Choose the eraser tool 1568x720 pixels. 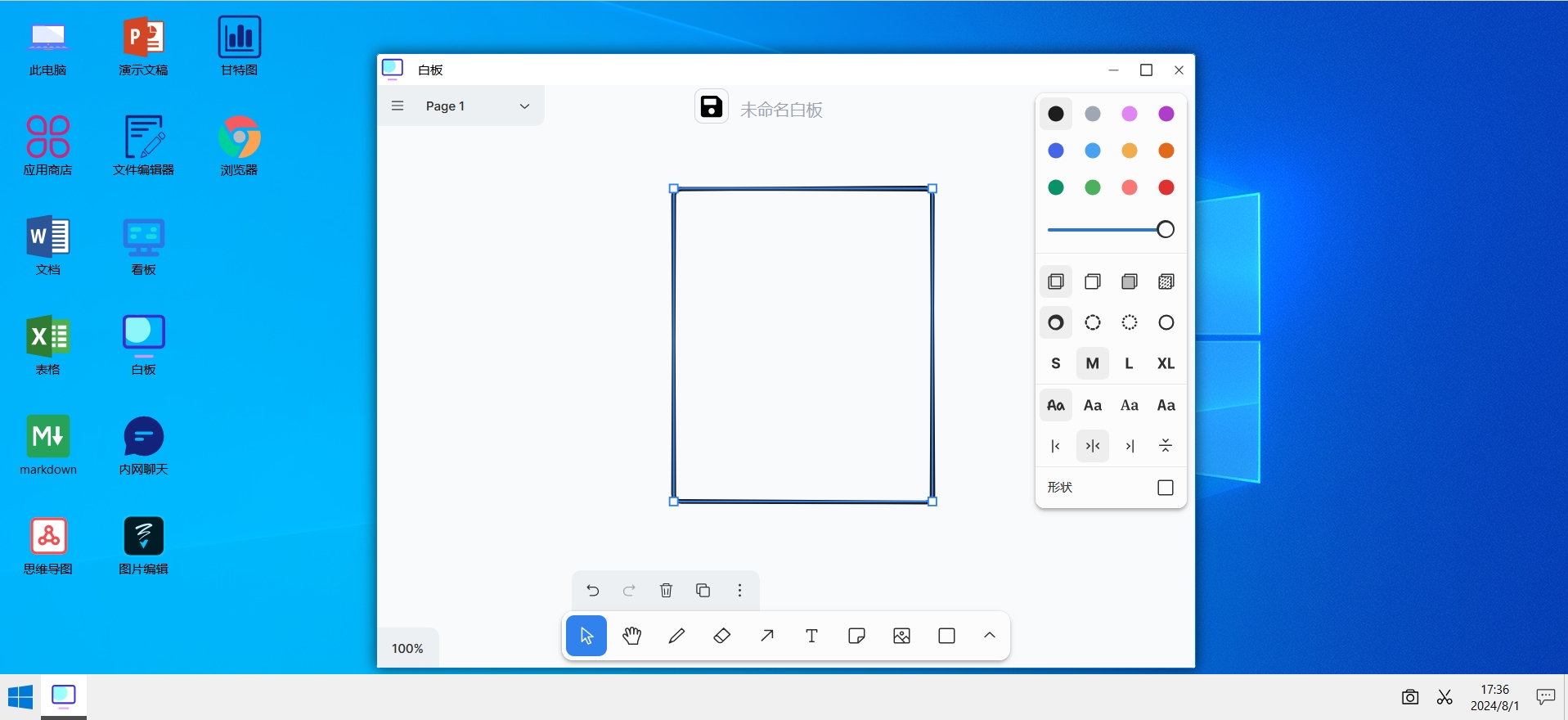click(721, 636)
